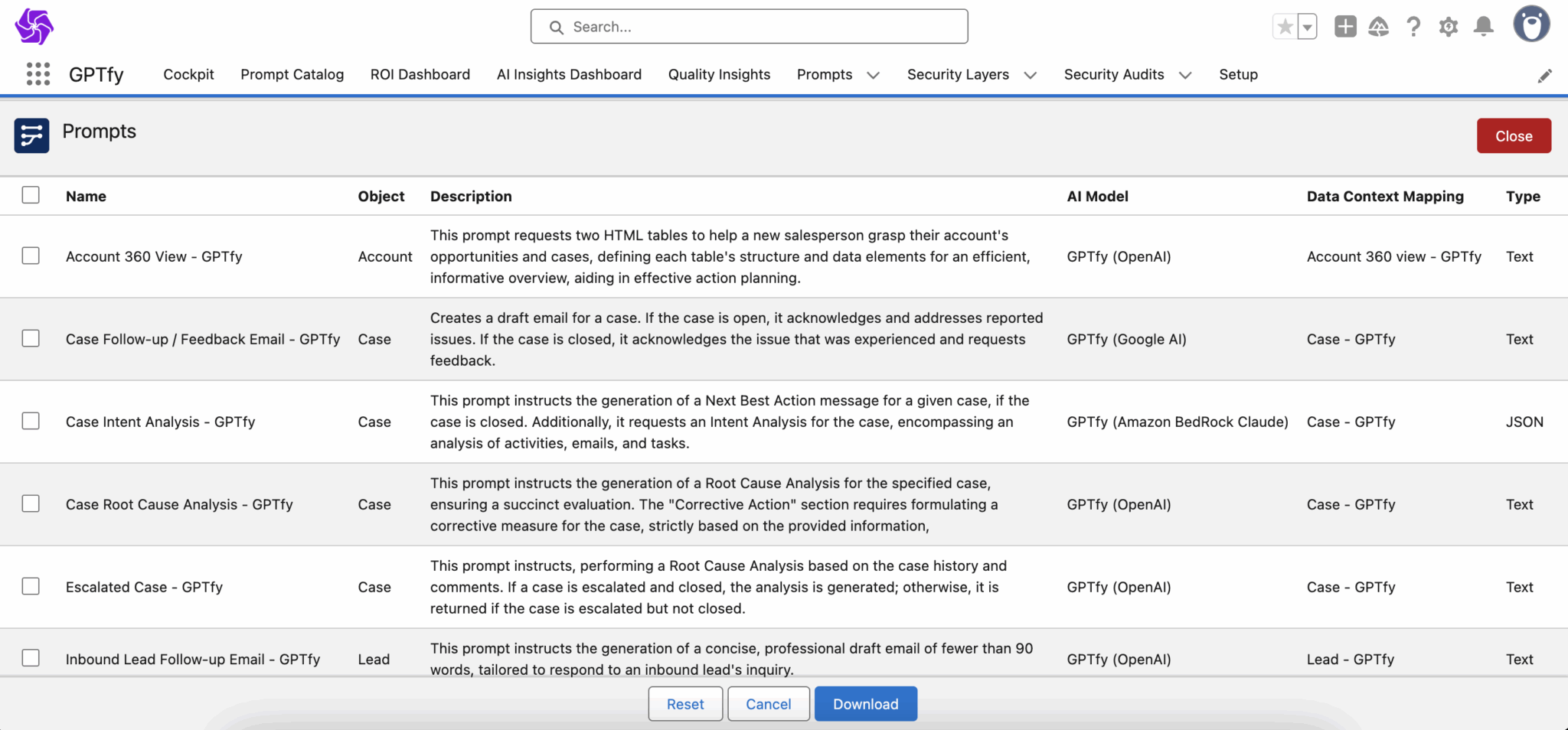The width and height of the screenshot is (1568, 730).
Task: Click the GPTfy purple logo
Action: (x=34, y=27)
